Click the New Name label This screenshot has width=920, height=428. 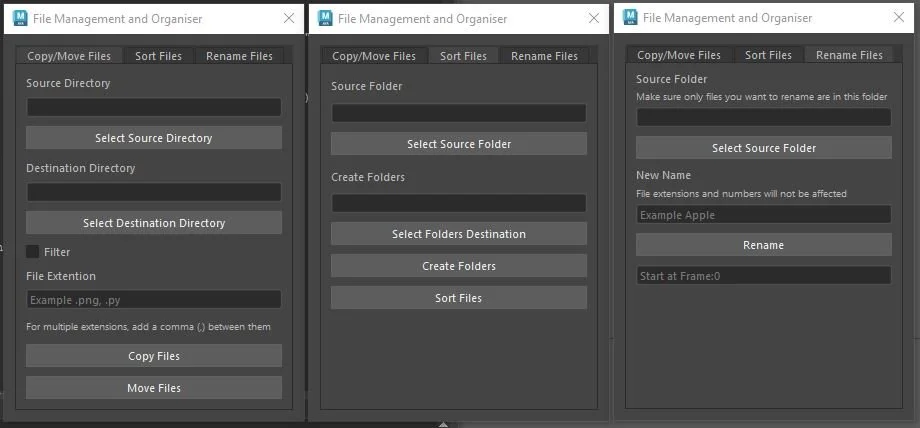[x=664, y=175]
